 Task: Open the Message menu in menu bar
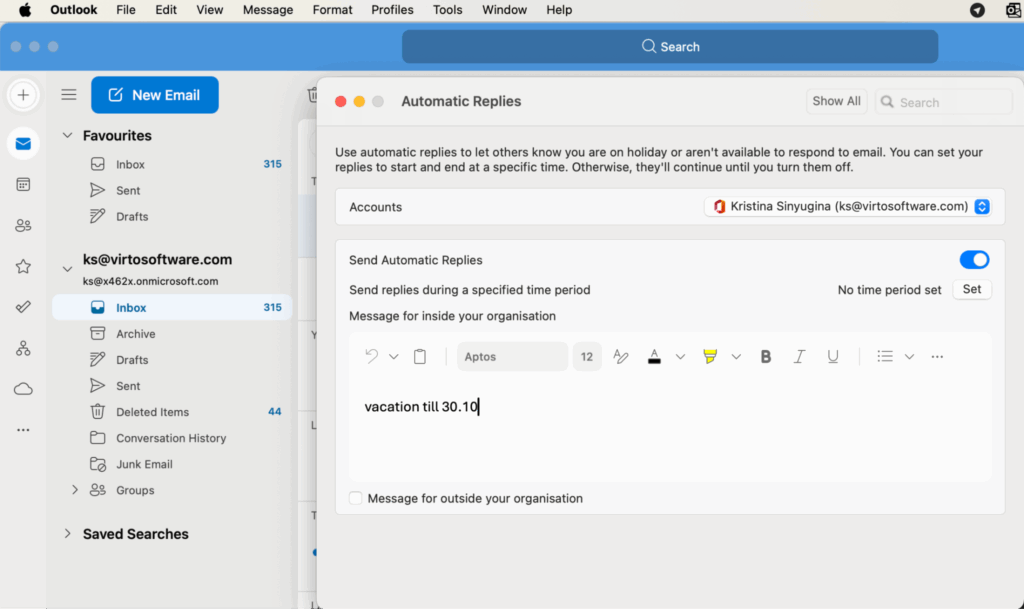tap(267, 10)
